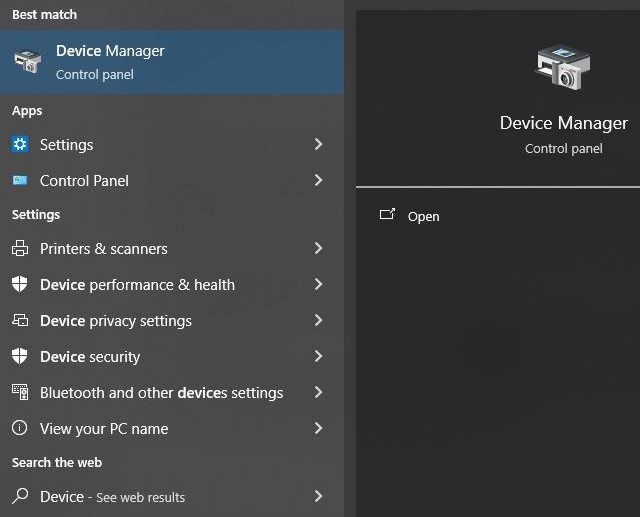Select the Control Panel app result
Viewport: 640px width, 517px height.
(172, 180)
